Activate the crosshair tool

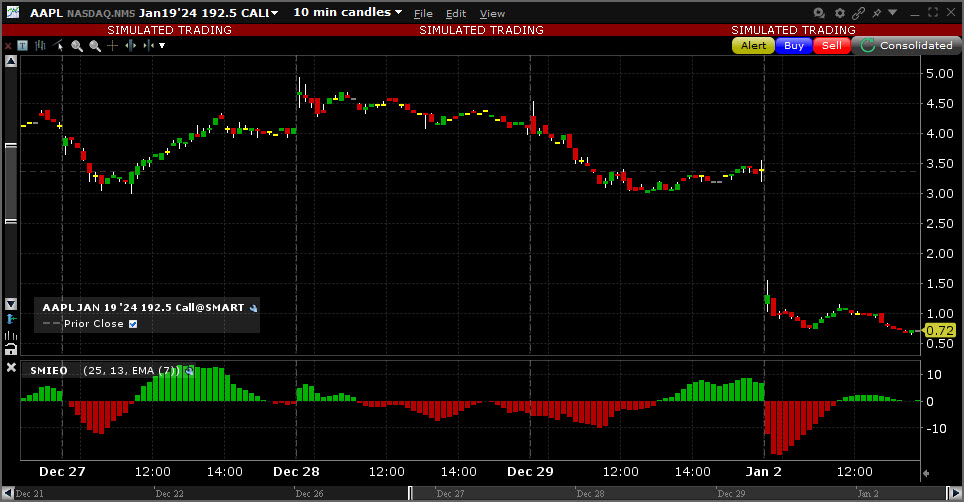pyautogui.click(x=113, y=45)
